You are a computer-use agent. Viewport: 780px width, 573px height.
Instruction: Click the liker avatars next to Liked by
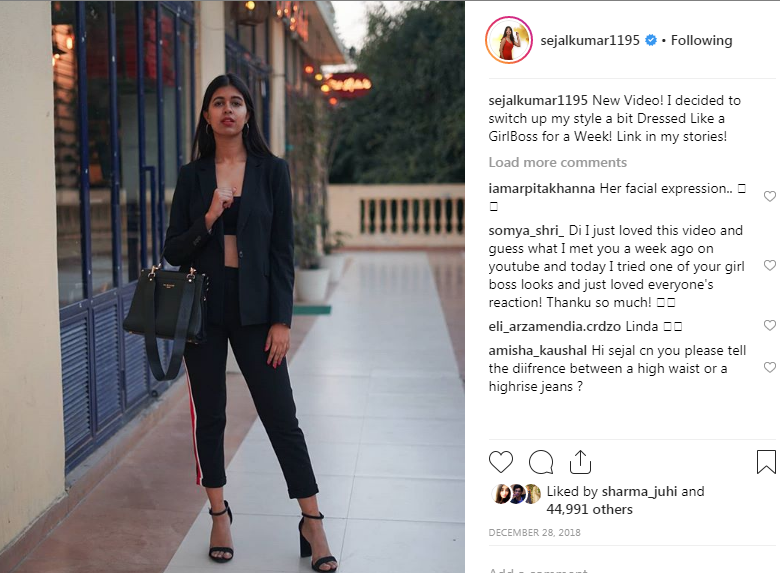[516, 494]
